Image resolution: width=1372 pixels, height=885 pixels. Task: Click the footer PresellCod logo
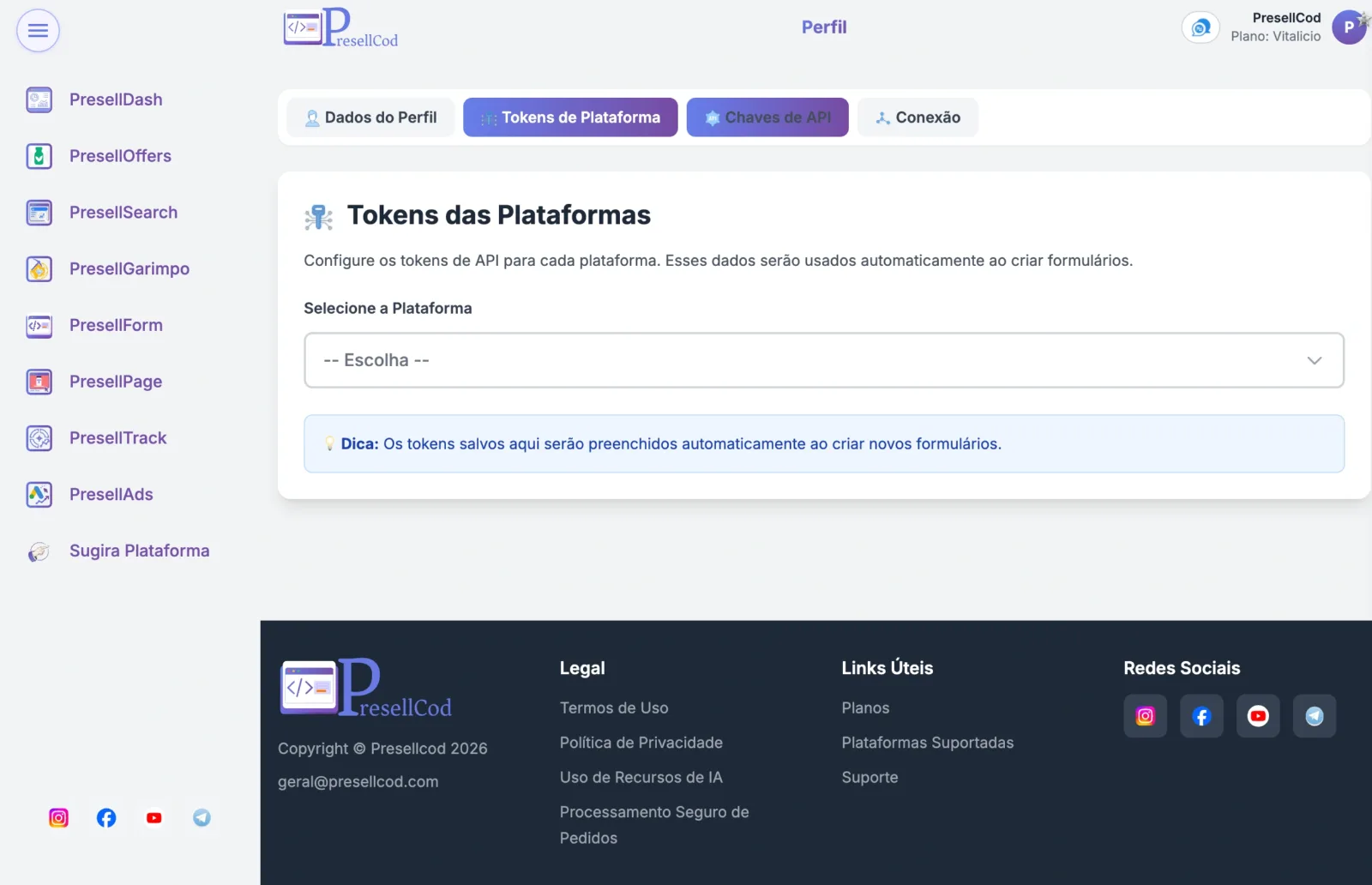[x=366, y=687]
